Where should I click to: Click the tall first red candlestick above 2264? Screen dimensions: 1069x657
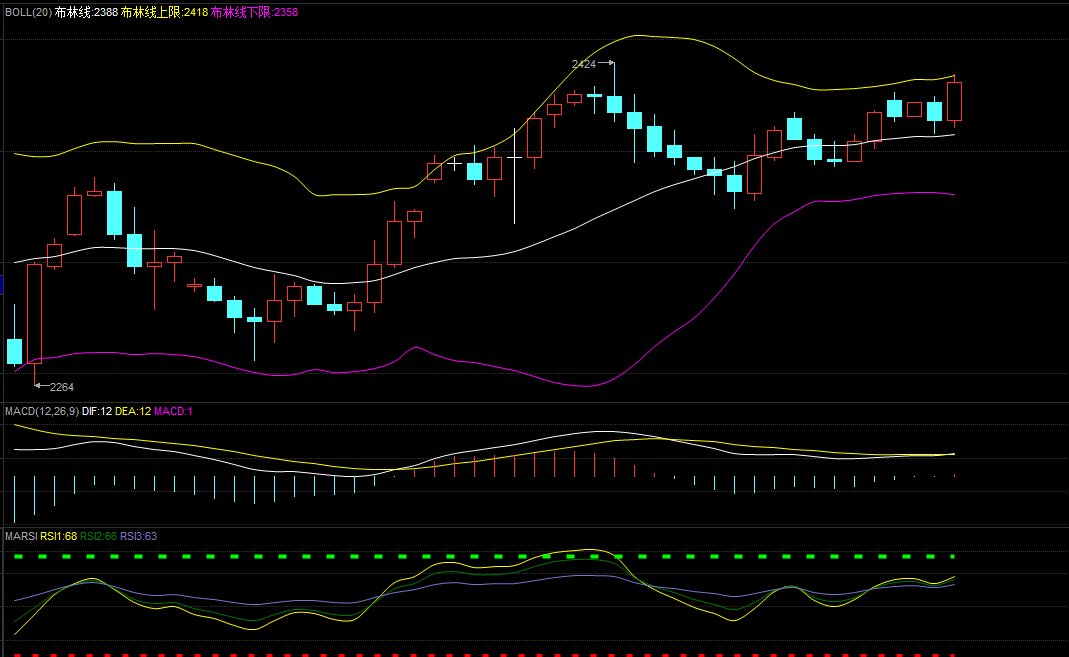point(34,313)
